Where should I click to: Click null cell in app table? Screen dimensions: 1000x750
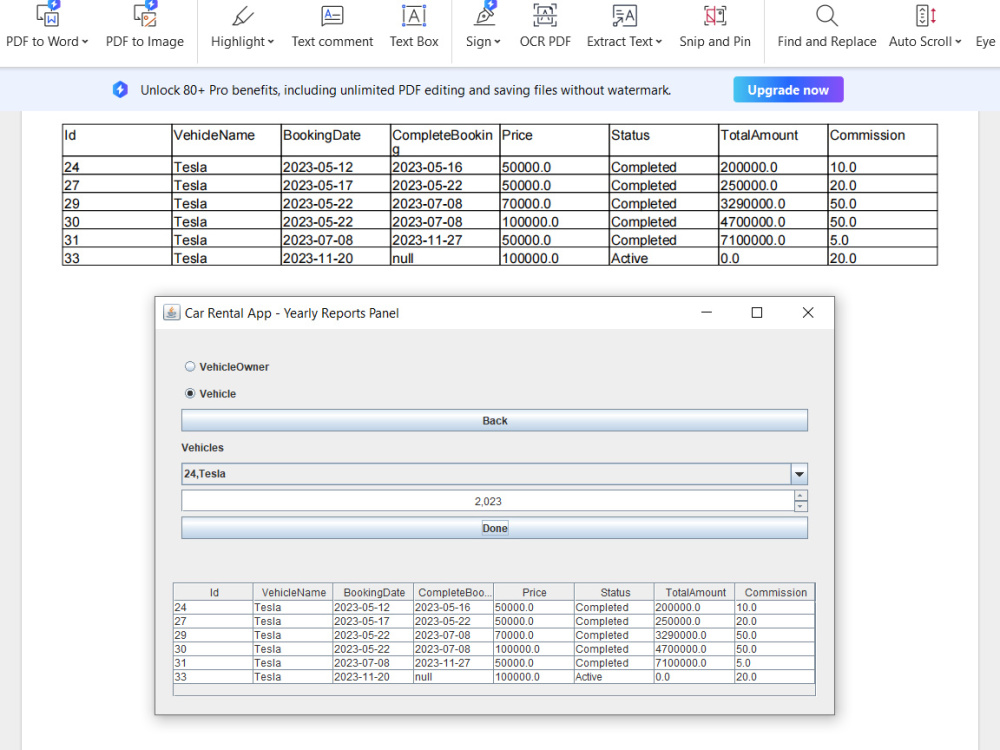tap(453, 677)
